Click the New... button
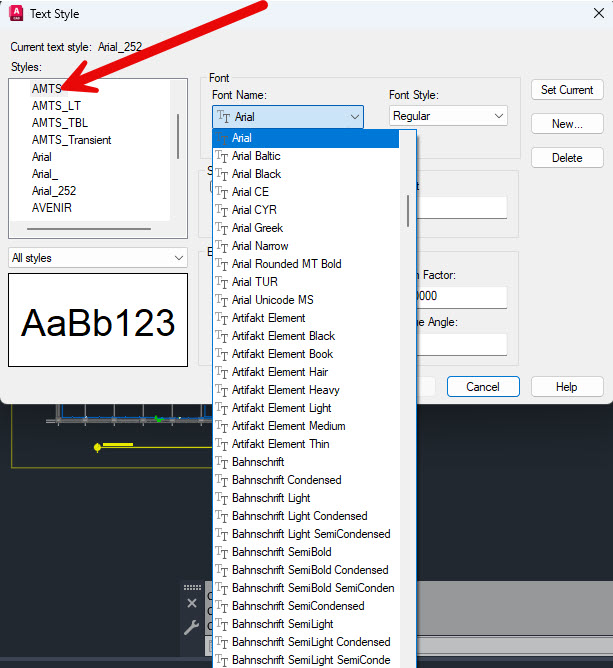 coord(567,124)
